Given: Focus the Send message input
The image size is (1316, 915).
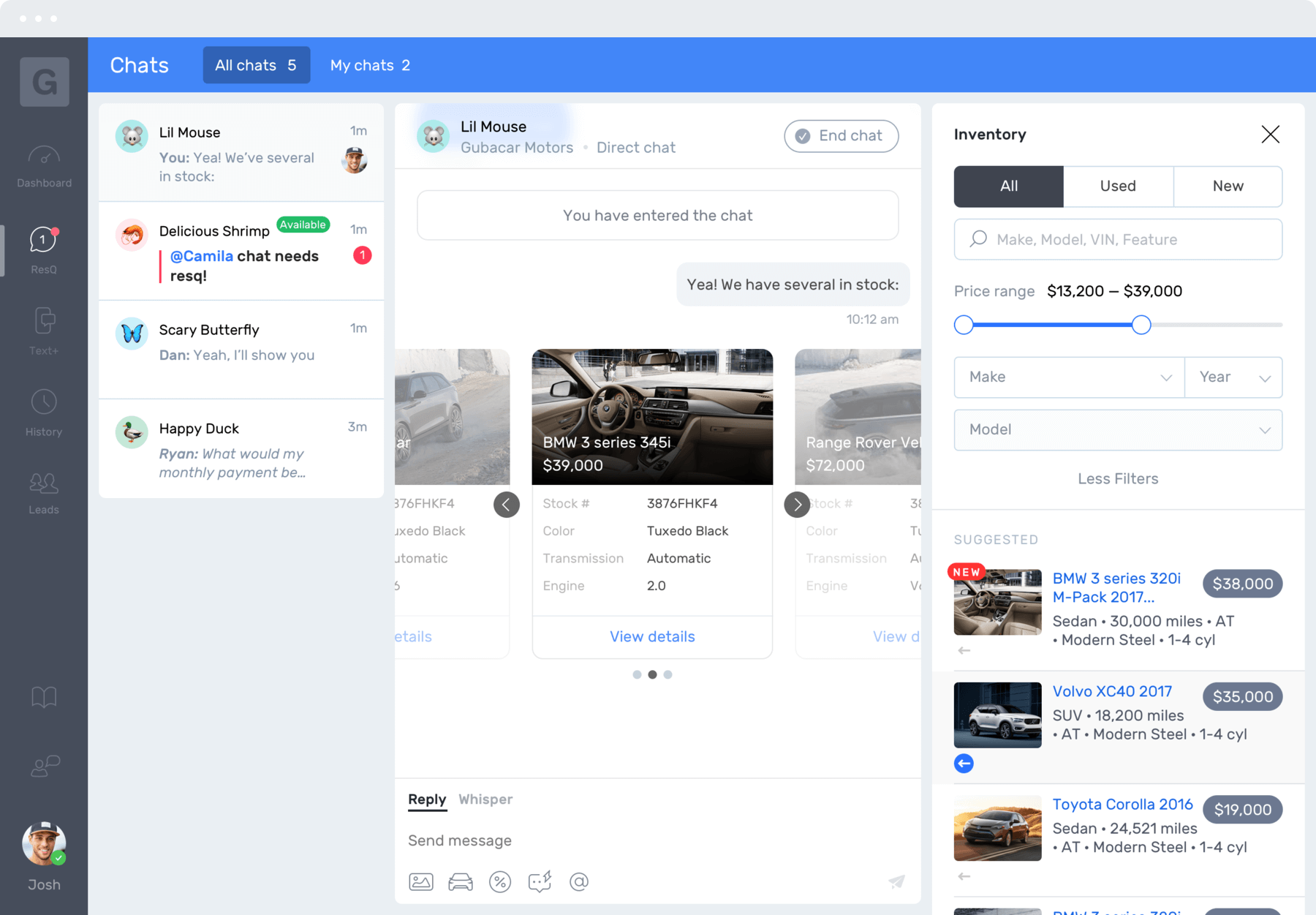Looking at the screenshot, I should point(657,840).
